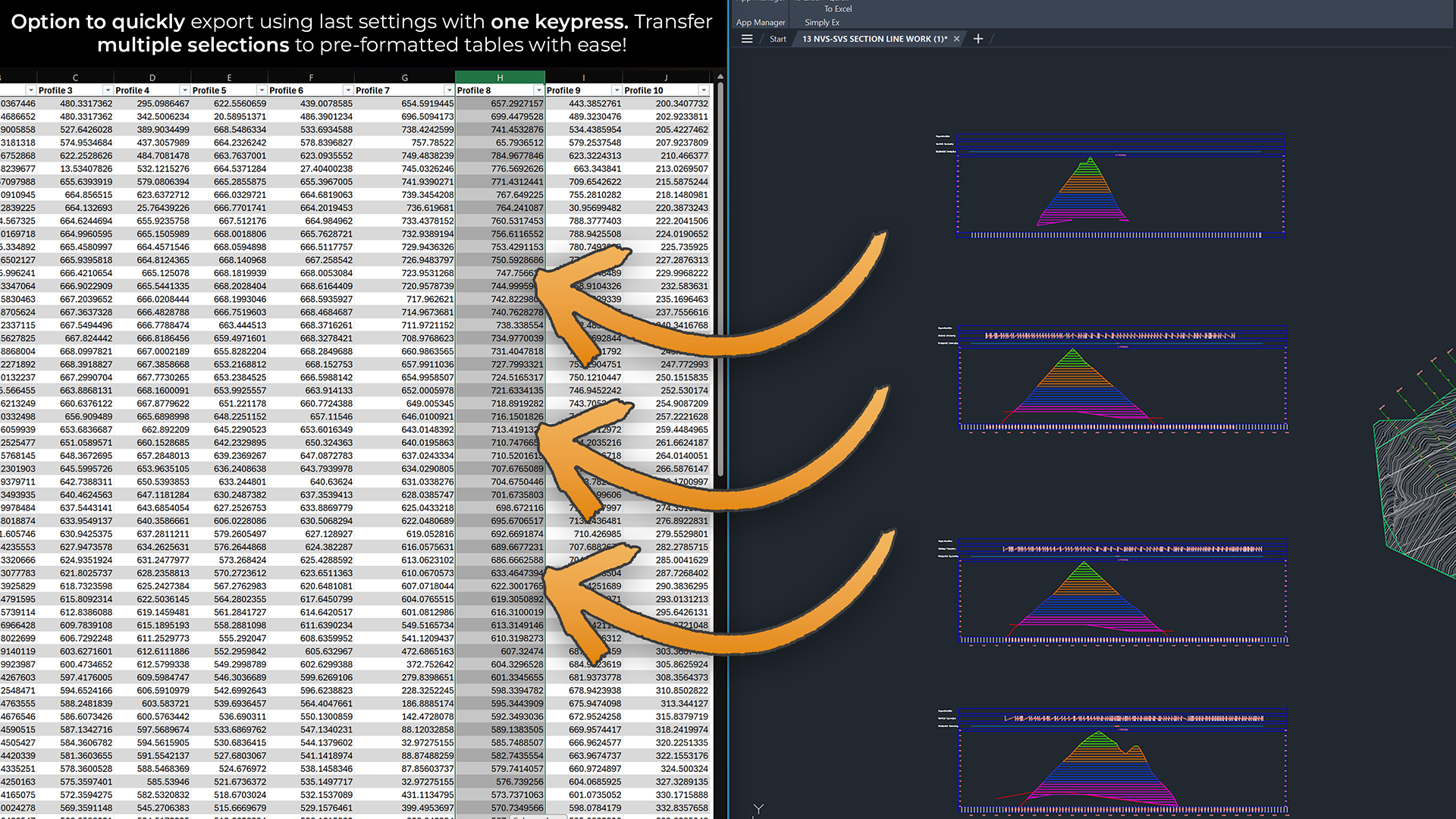Open the App Manager panel label
The width and height of the screenshot is (1456, 819).
tap(761, 22)
